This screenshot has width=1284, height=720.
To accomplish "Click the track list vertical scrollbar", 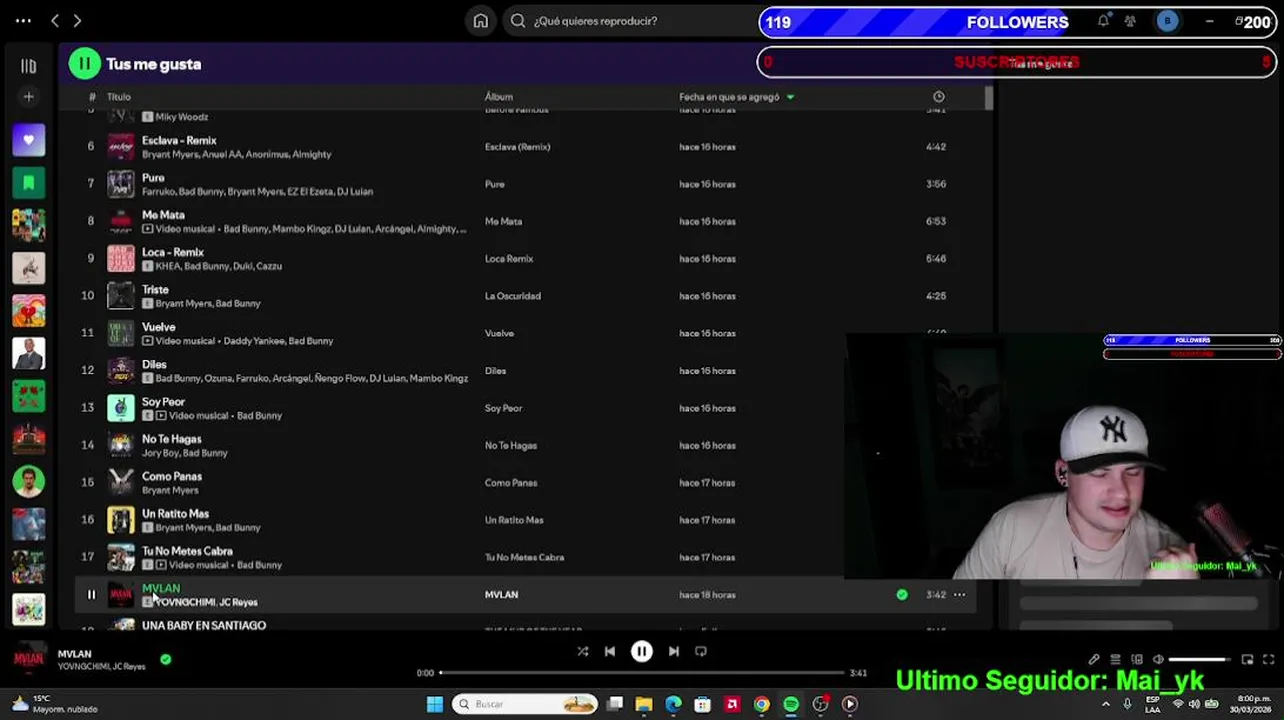I will [x=988, y=97].
